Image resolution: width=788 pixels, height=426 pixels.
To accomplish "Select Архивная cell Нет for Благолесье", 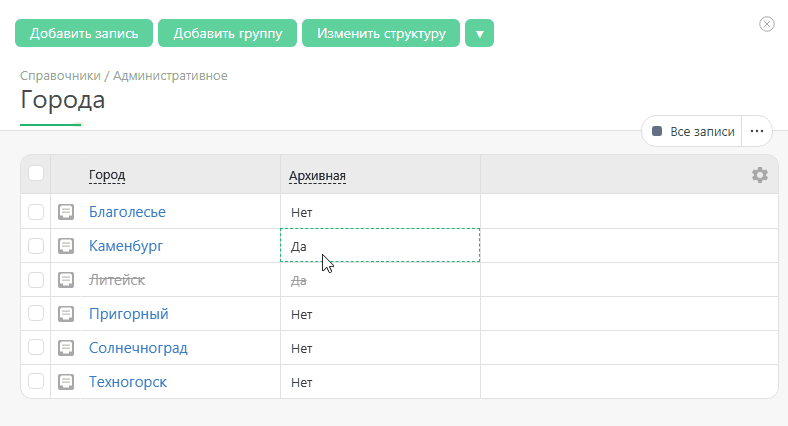I will click(380, 211).
